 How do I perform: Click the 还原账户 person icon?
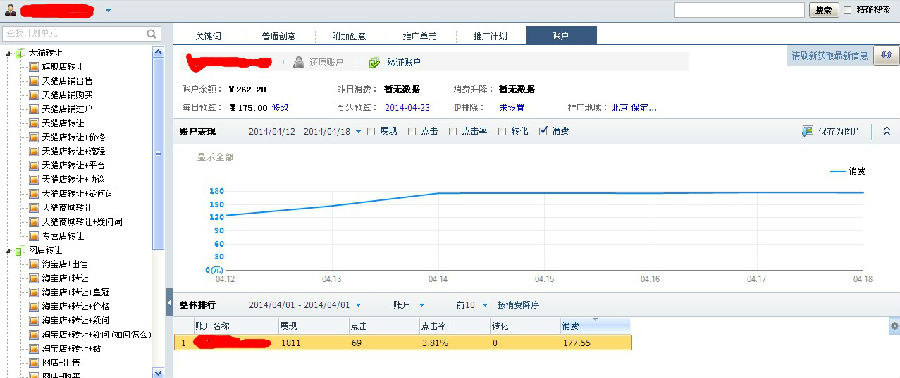pyautogui.click(x=298, y=62)
